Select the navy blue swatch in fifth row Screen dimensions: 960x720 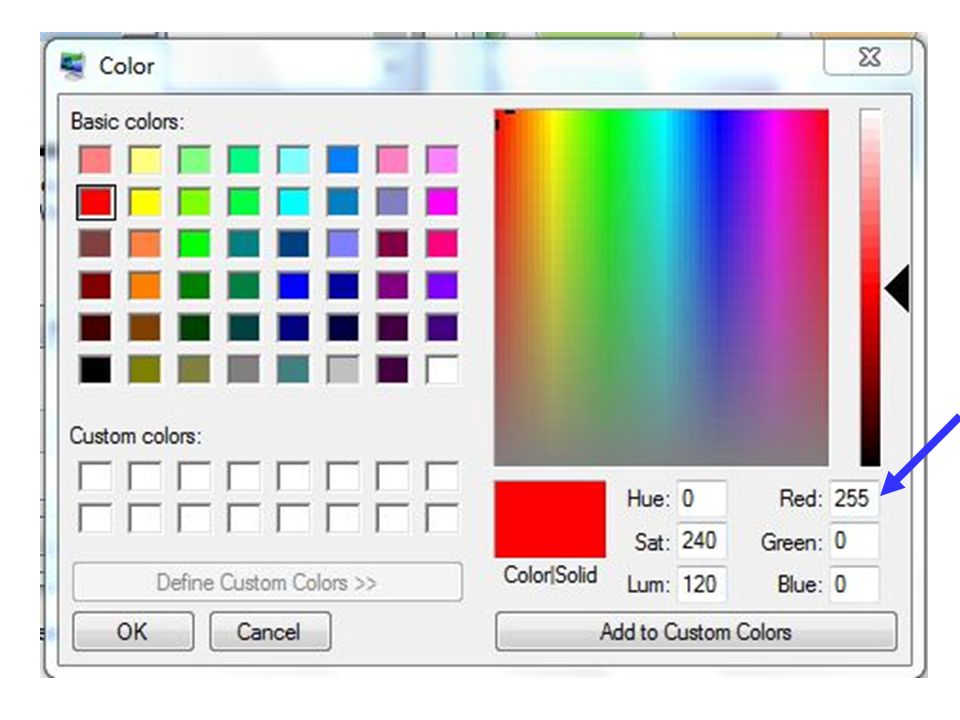click(293, 328)
